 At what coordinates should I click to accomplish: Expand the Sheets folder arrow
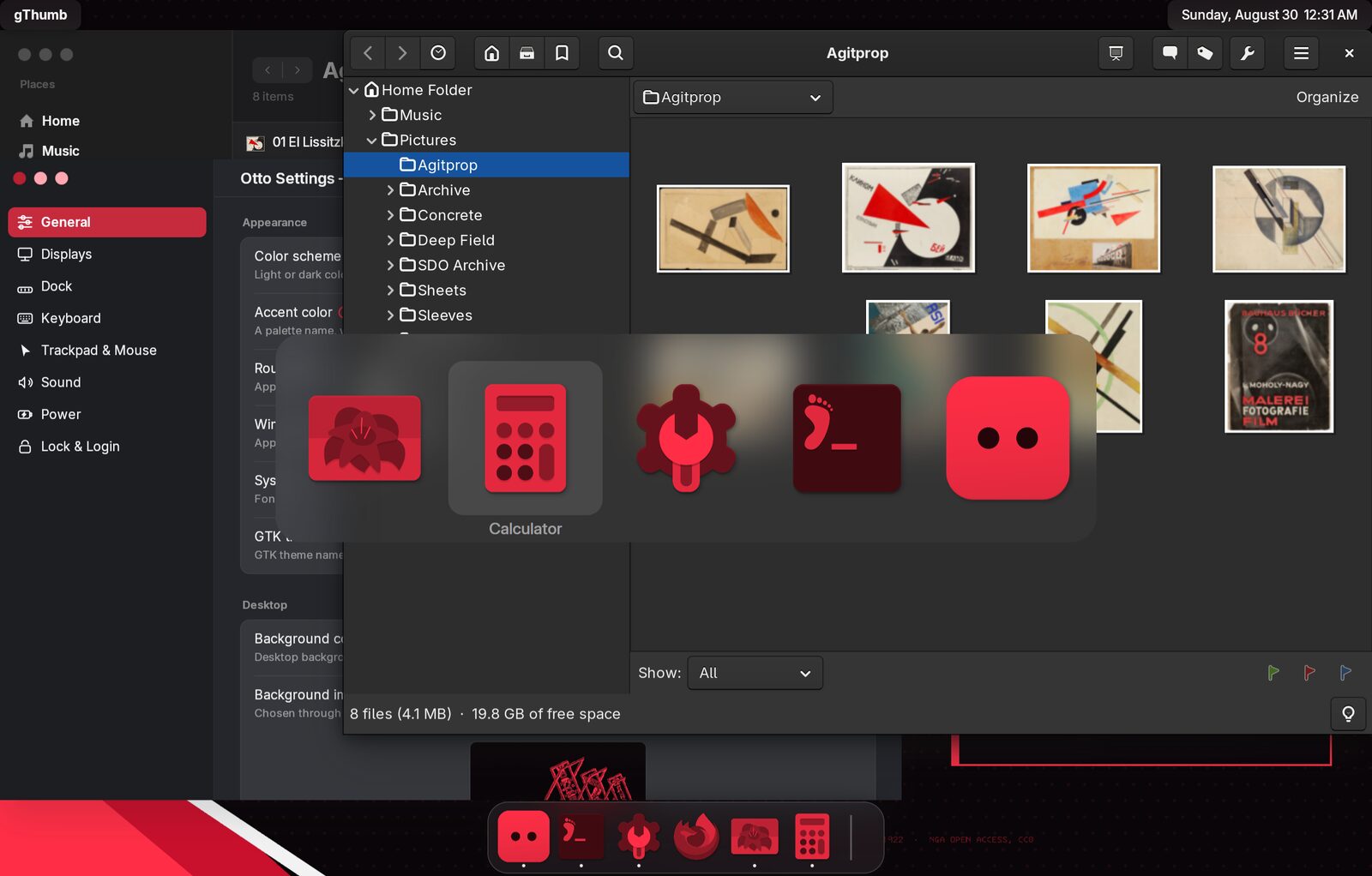pyautogui.click(x=390, y=290)
